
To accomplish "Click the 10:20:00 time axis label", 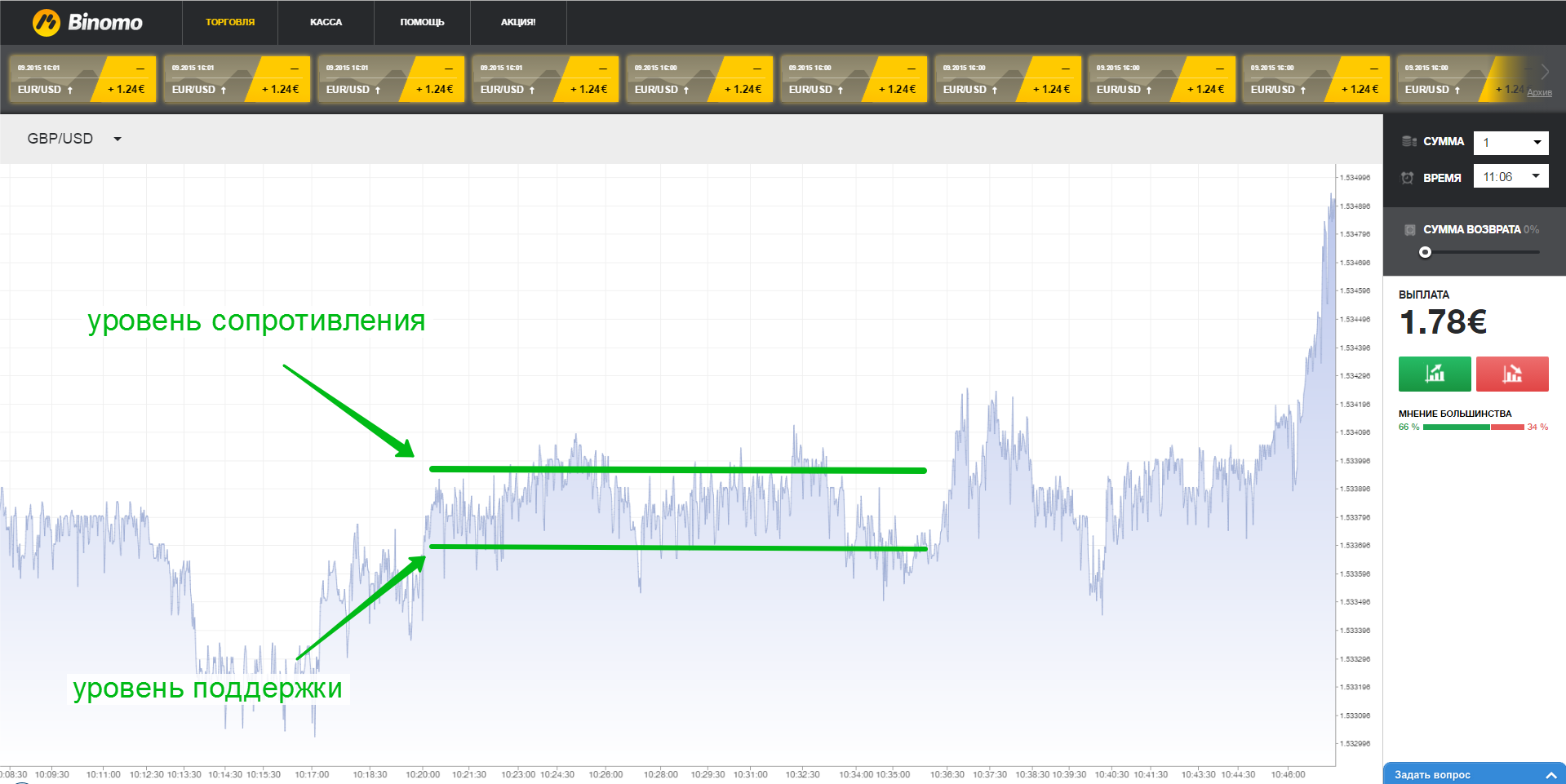I will 423,774.
